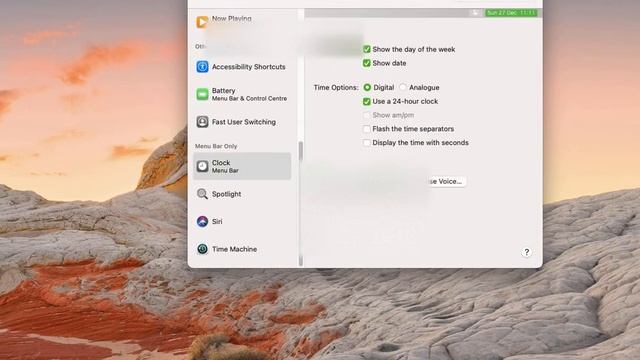Select Time Machine label in sidebar
Viewport: 640px width, 360px height.
click(x=234, y=249)
